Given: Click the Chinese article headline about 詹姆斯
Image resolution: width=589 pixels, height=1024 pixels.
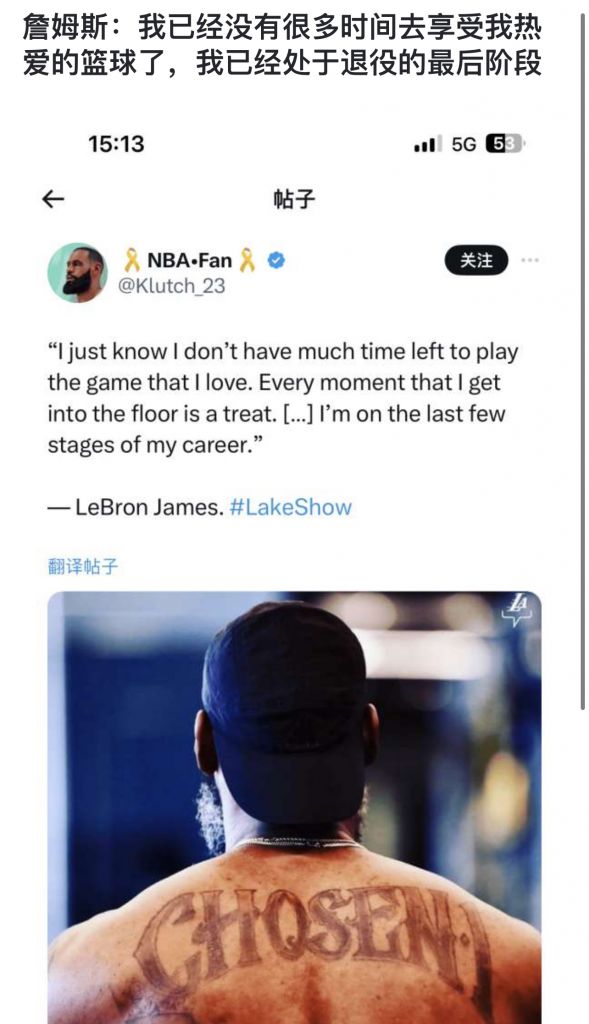Looking at the screenshot, I should 282,46.
